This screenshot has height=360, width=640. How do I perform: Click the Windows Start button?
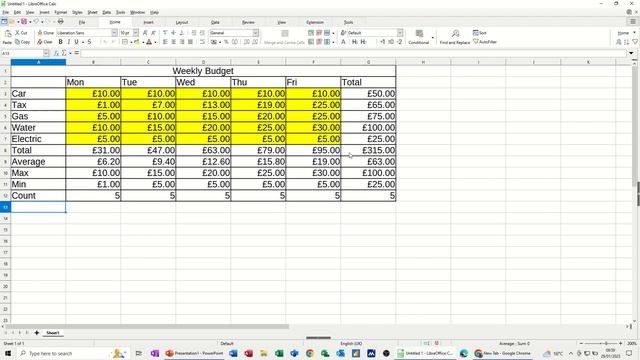point(8,353)
